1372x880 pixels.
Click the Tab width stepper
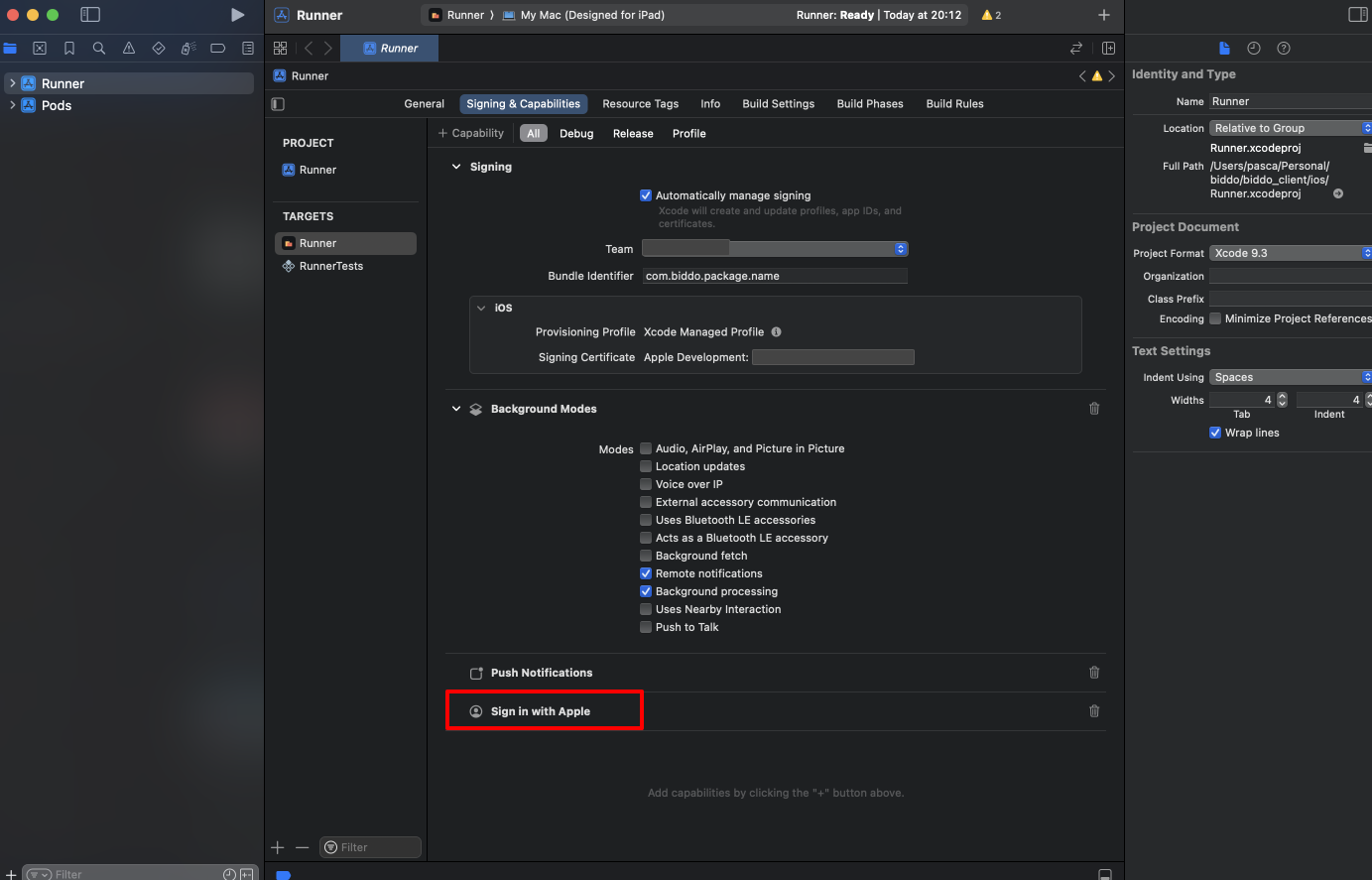[1282, 400]
